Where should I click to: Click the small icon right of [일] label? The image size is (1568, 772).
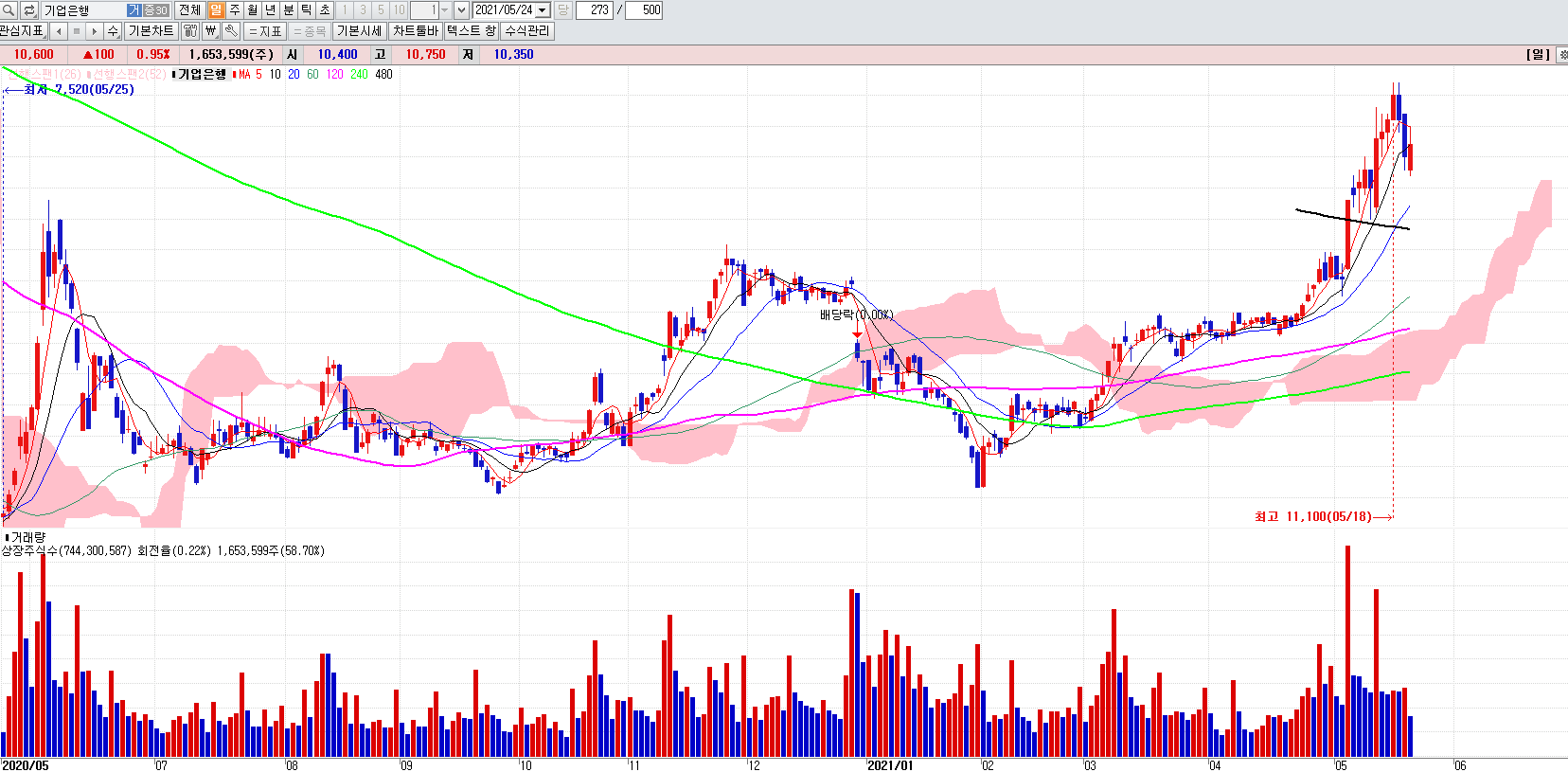1561,54
